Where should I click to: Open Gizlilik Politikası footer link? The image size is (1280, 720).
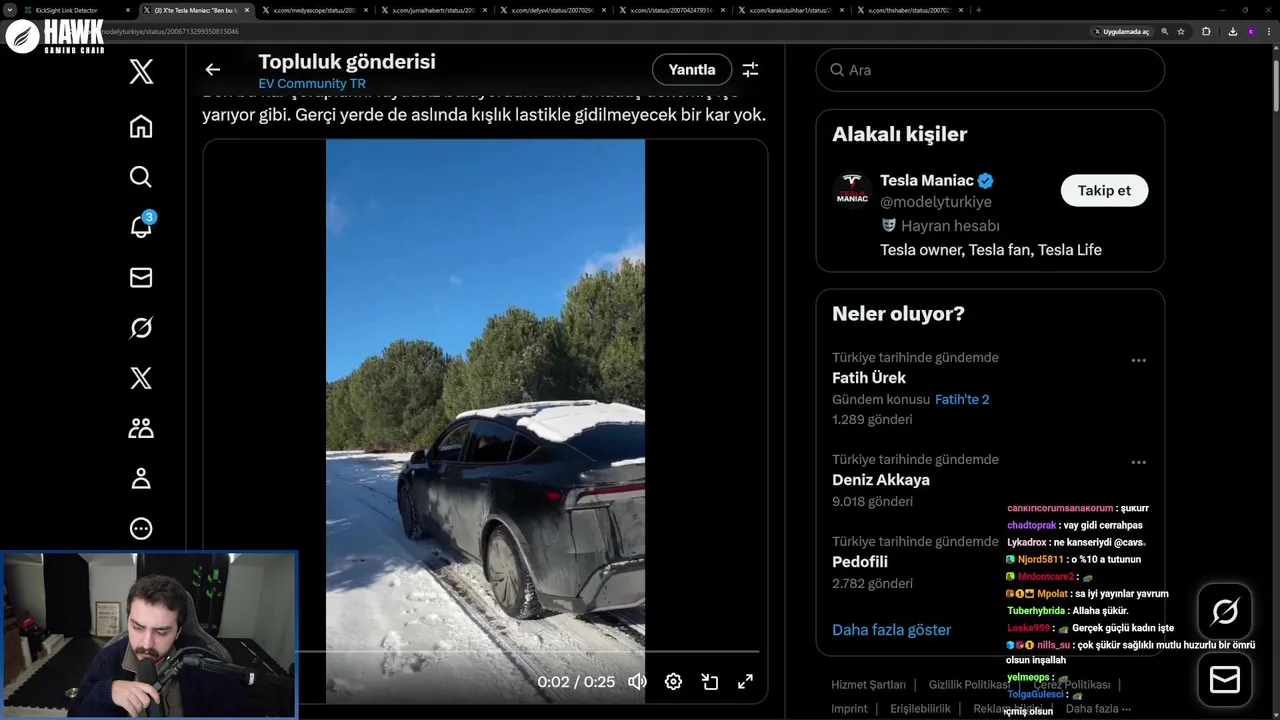tap(969, 685)
